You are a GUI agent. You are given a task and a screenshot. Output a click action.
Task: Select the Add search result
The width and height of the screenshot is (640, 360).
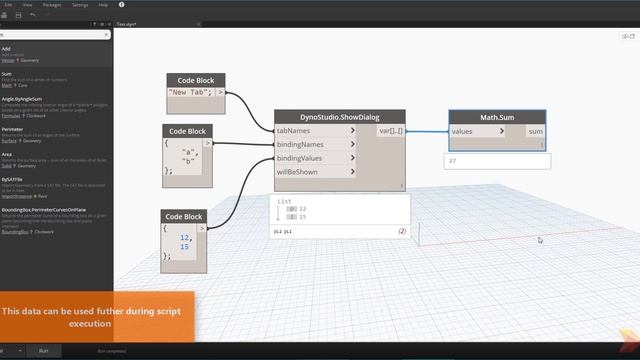[x=56, y=54]
